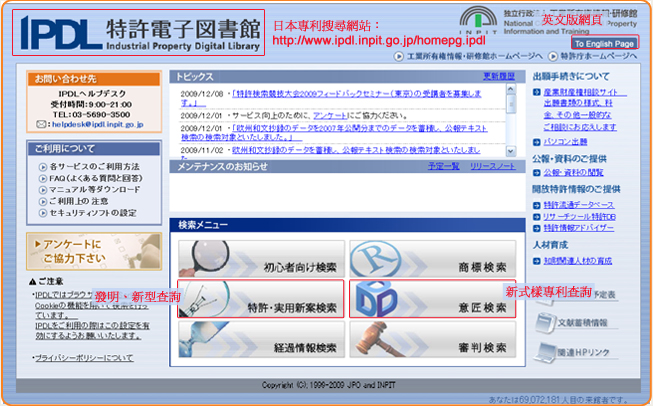Open マニュアル等ダウンロード
The image size is (653, 406).
click(x=95, y=189)
